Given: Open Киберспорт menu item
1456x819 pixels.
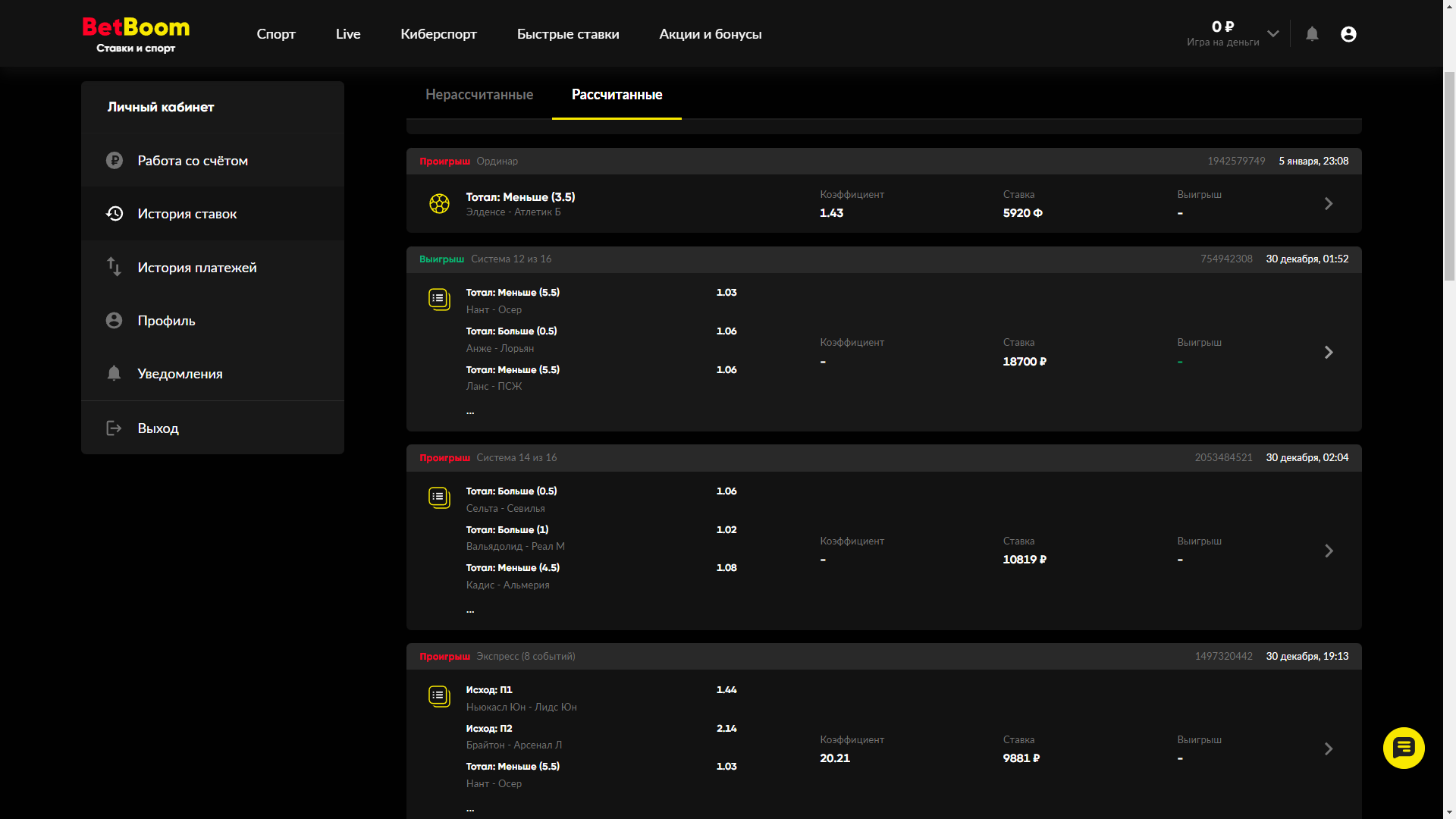Looking at the screenshot, I should pyautogui.click(x=438, y=34).
